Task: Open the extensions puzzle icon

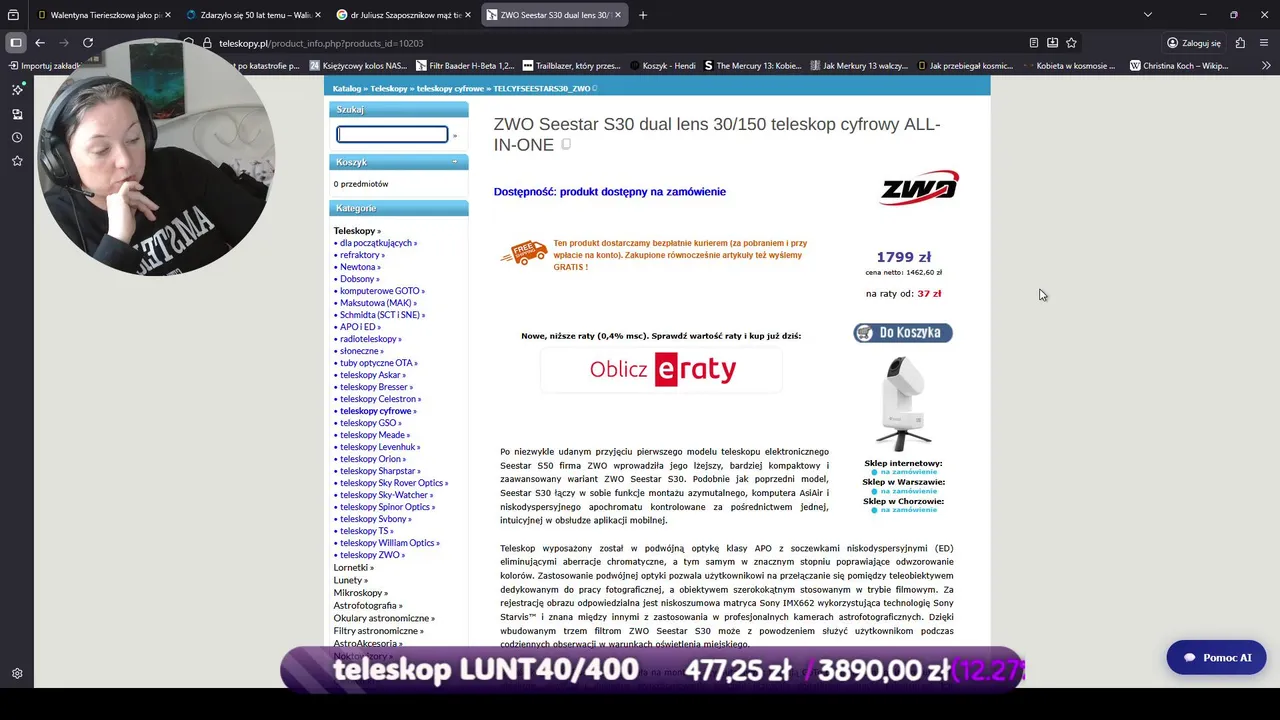Action: (x=1240, y=43)
